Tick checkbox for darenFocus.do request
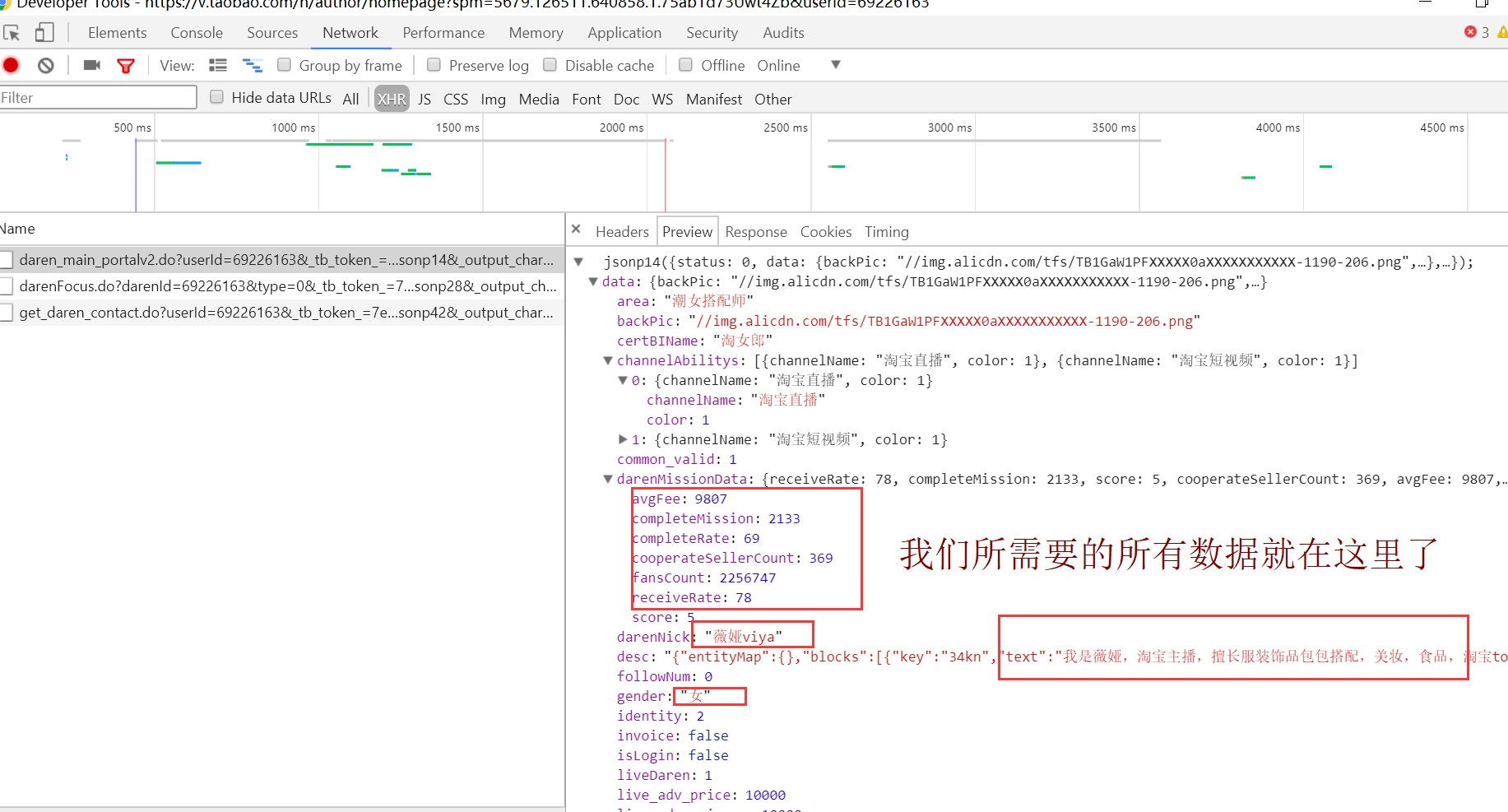 [x=6, y=286]
